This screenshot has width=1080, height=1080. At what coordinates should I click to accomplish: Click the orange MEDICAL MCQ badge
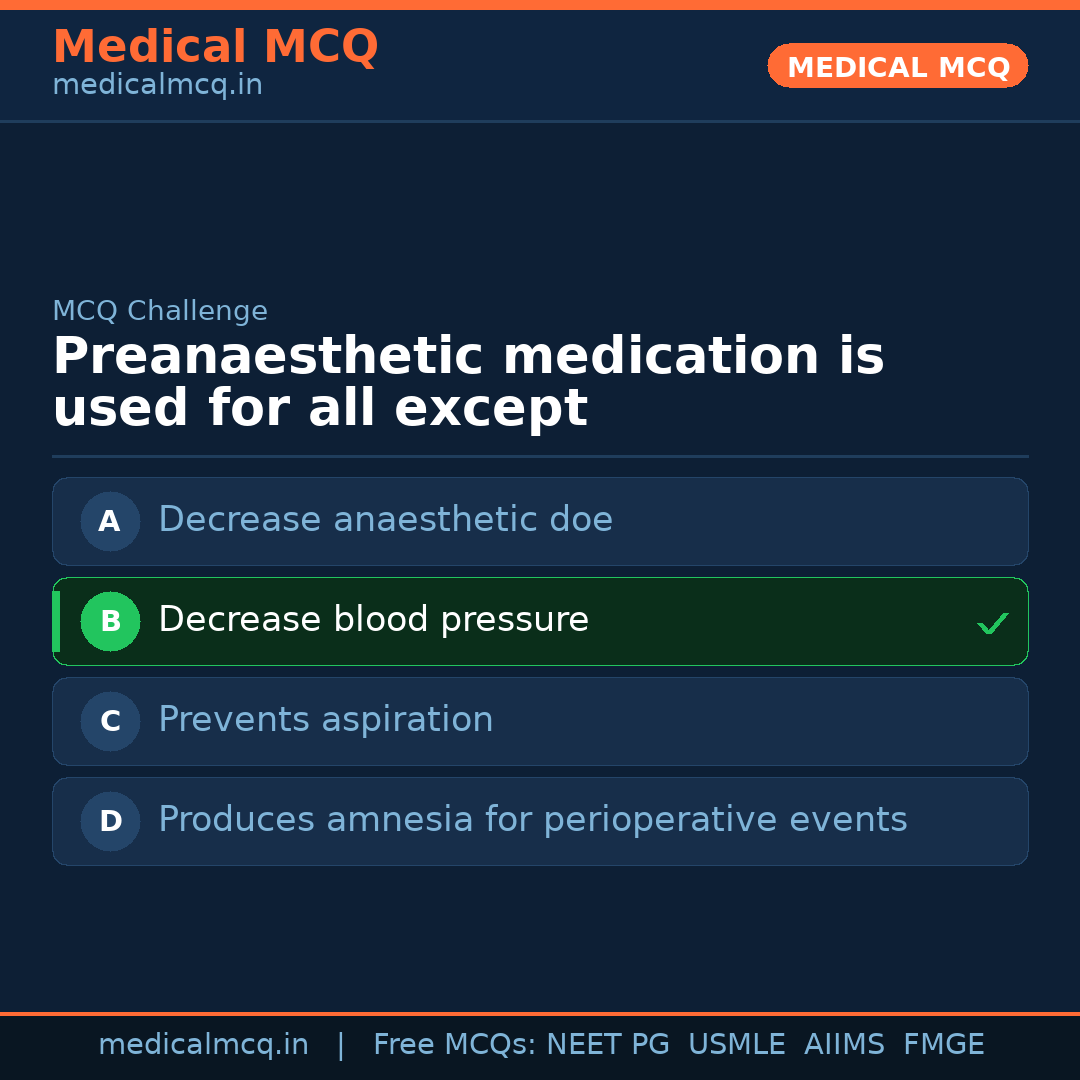pos(897,66)
